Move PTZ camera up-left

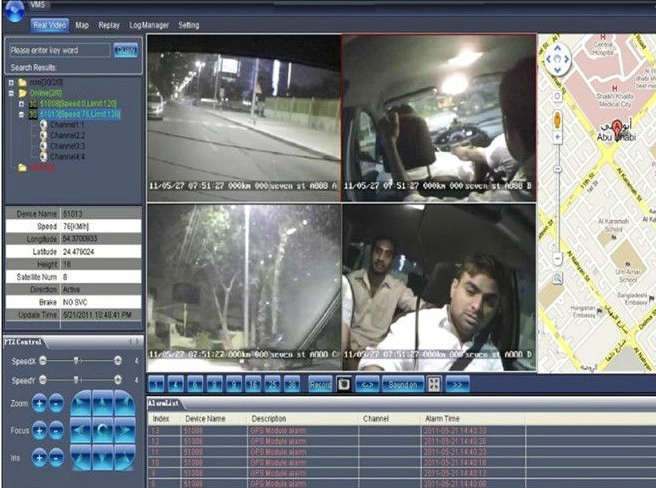81,403
